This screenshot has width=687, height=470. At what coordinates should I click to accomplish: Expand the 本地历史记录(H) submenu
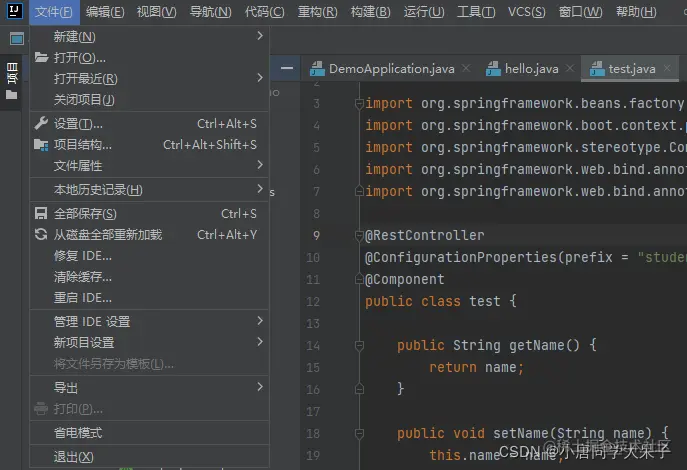pyautogui.click(x=149, y=190)
